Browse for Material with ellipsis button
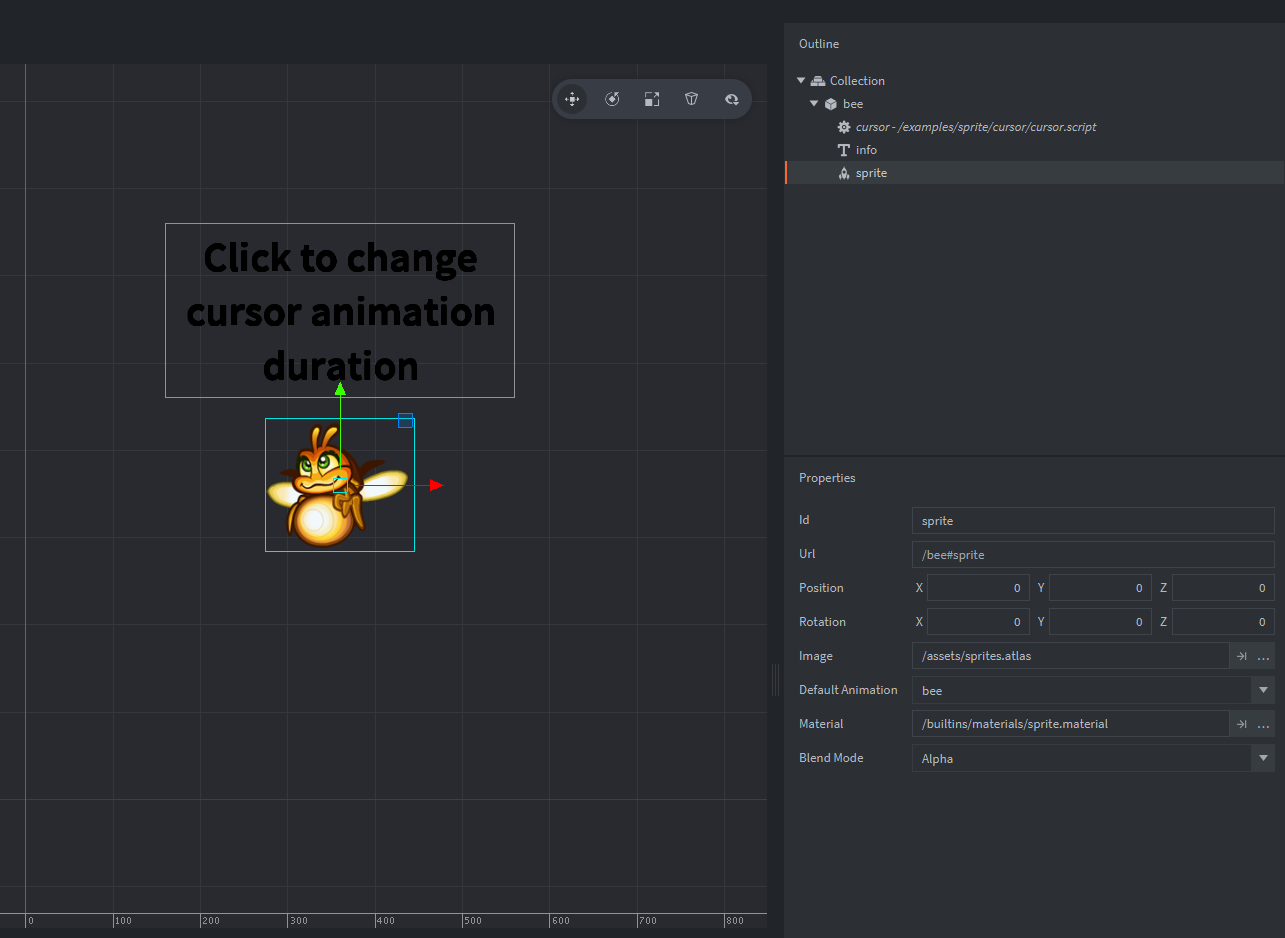This screenshot has height=938, width=1285. coord(1263,724)
